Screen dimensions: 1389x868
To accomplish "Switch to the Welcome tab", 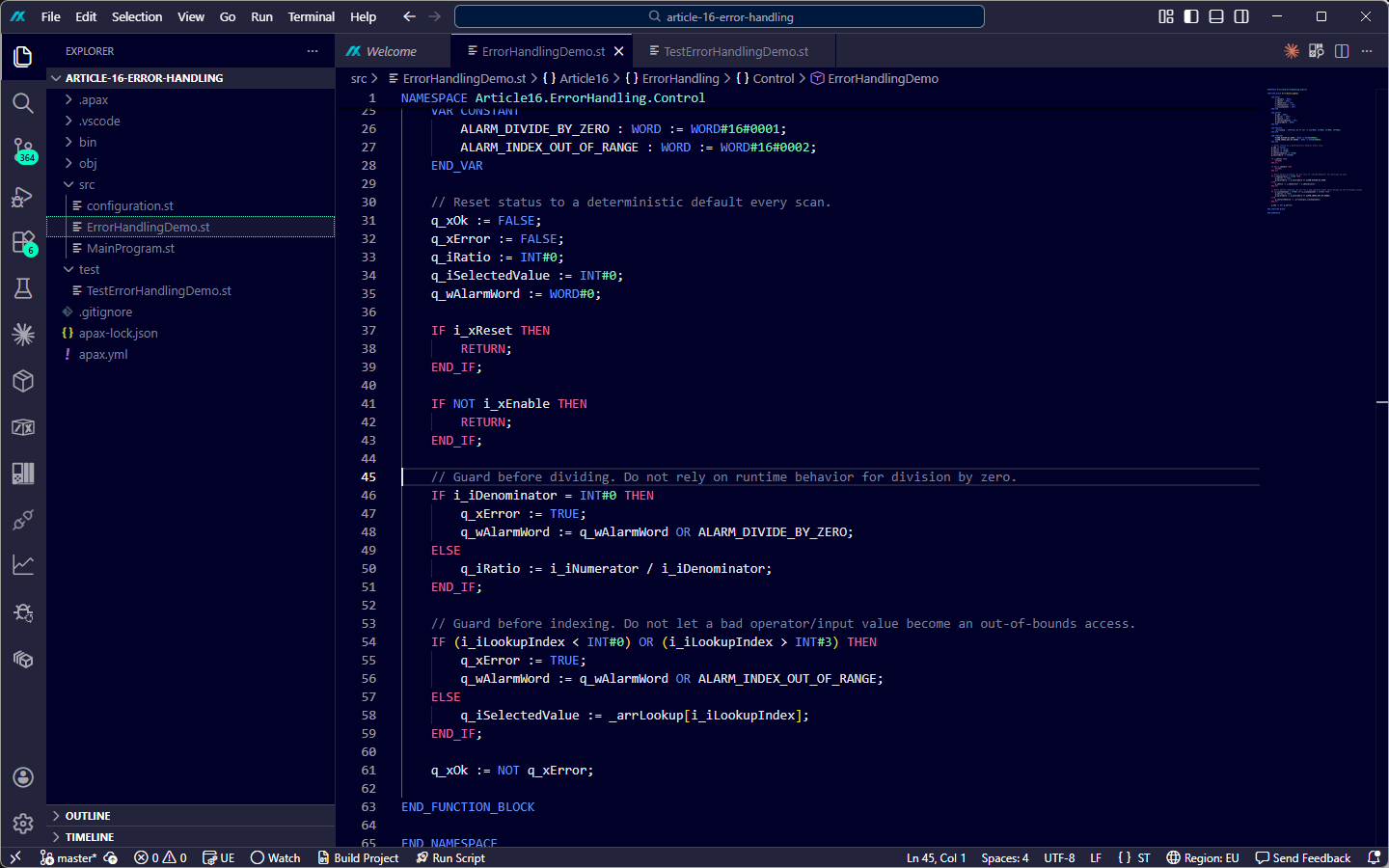I will click(392, 51).
